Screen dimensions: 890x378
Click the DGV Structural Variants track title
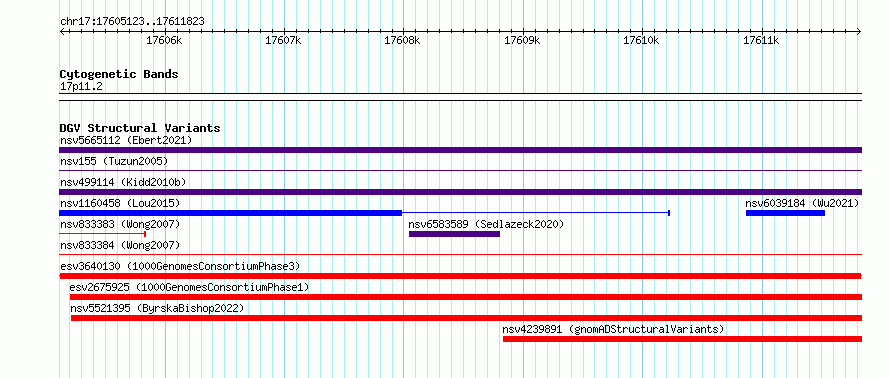[x=140, y=128]
